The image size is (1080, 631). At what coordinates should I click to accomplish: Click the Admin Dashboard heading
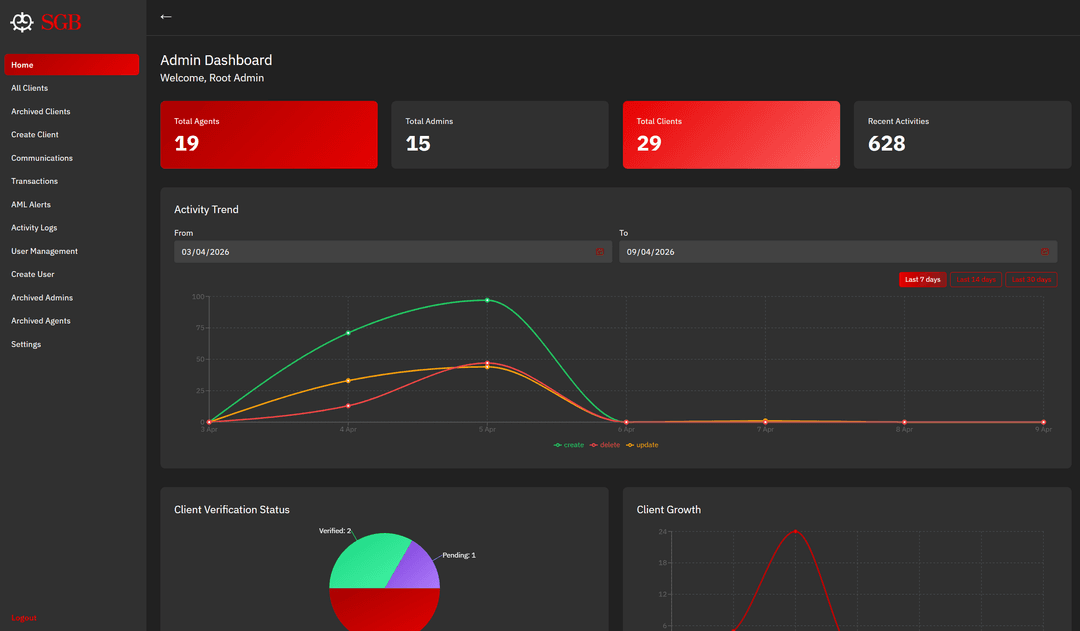tap(216, 61)
